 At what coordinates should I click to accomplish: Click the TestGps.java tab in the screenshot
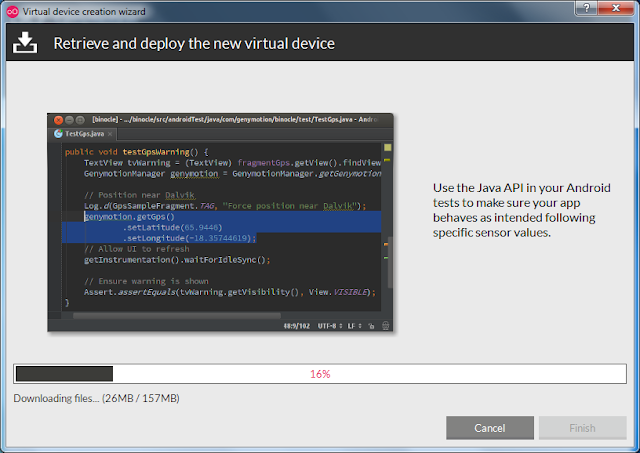click(85, 134)
